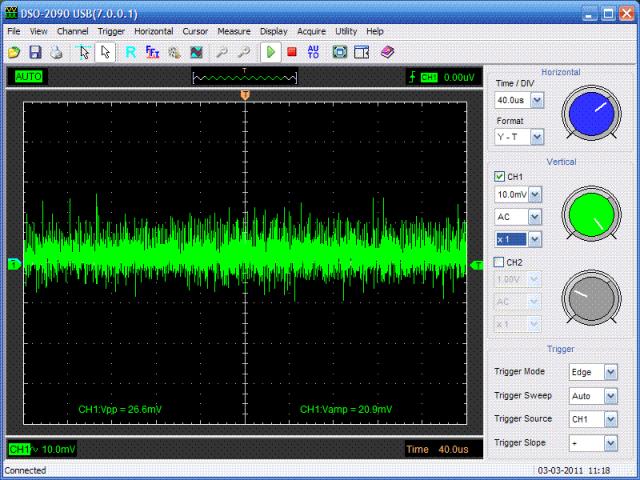Open the Measure menu
This screenshot has height=480, width=640.
click(233, 31)
